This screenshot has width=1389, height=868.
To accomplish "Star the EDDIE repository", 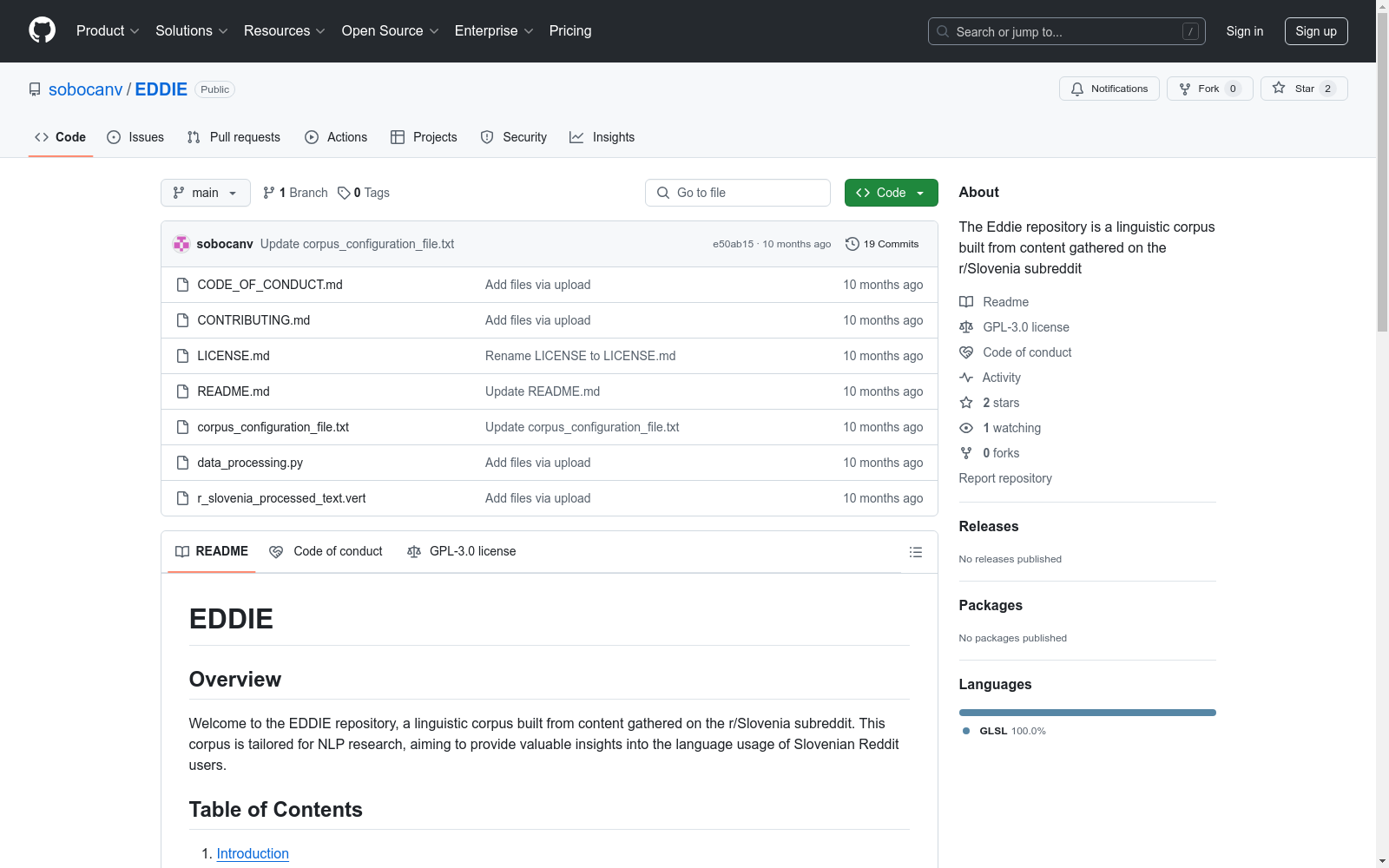I will coord(1304,89).
